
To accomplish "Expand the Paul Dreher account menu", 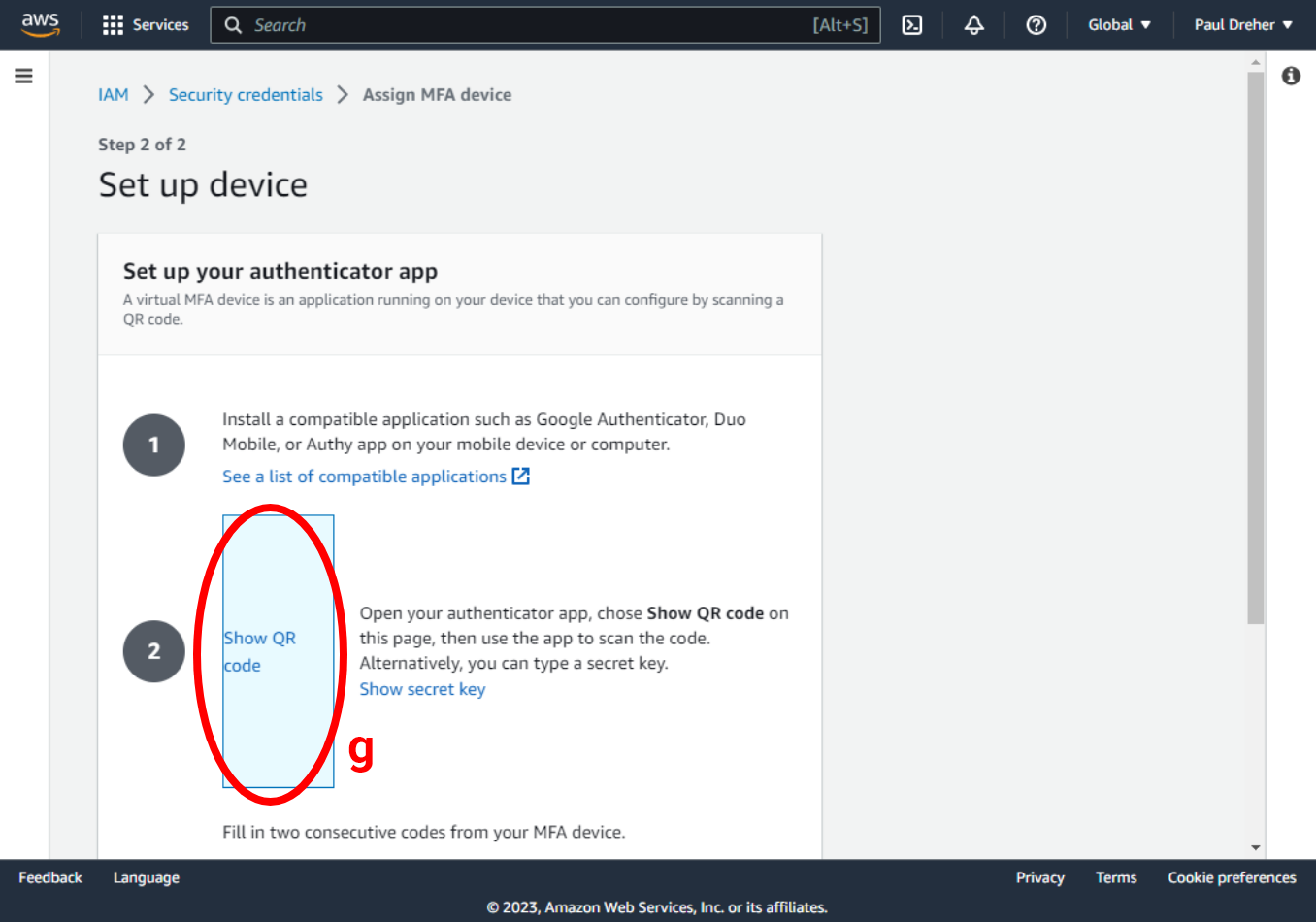I will coord(1243,25).
